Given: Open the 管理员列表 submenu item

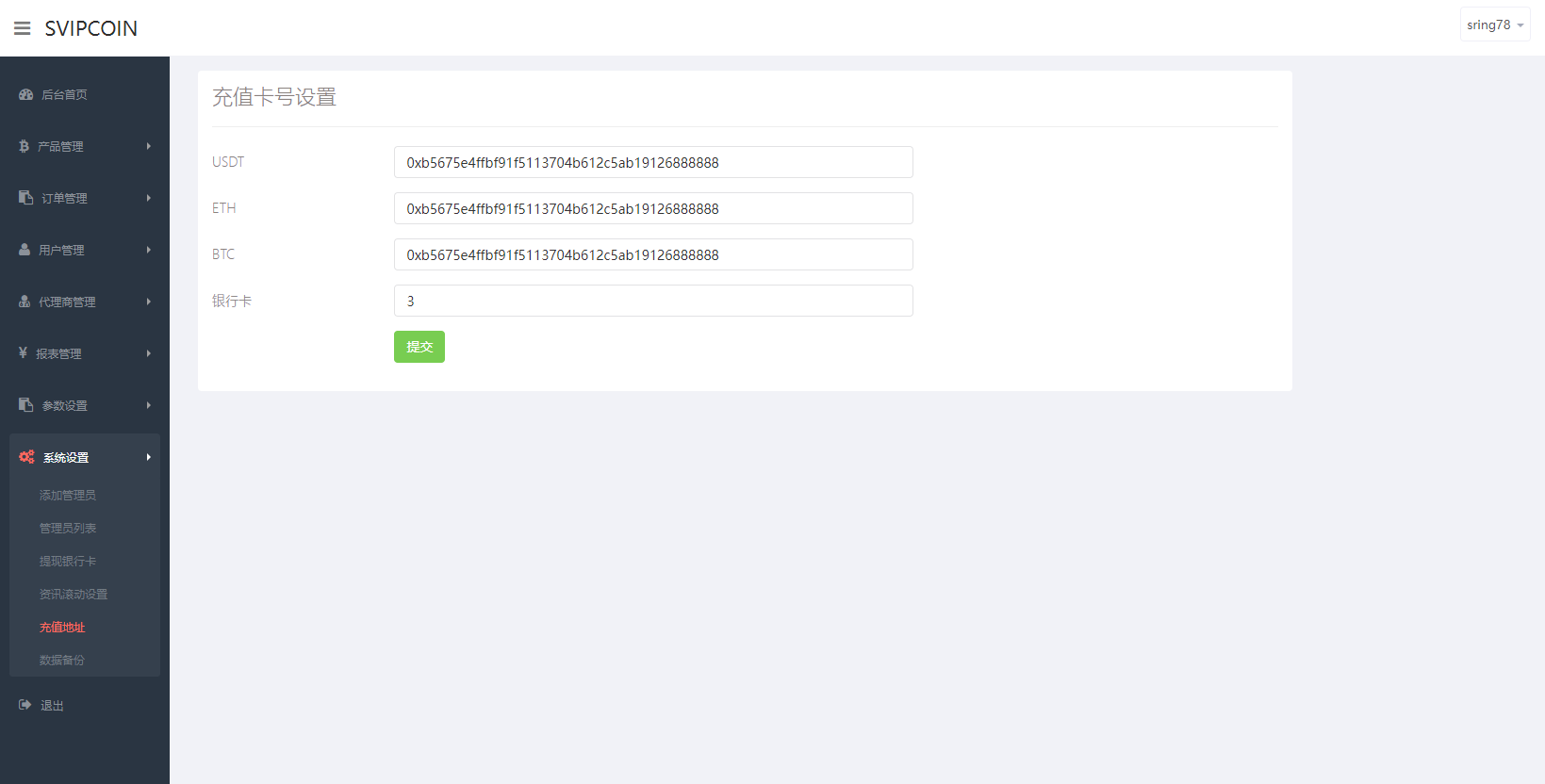Looking at the screenshot, I should pos(68,529).
